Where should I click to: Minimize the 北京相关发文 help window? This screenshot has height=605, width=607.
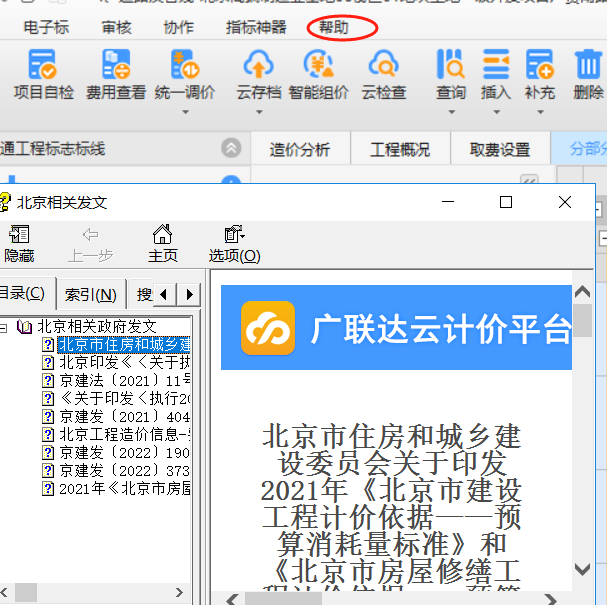coord(448,202)
